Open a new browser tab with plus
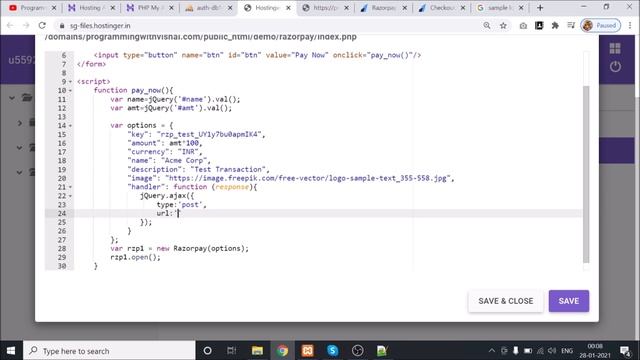 540,8
